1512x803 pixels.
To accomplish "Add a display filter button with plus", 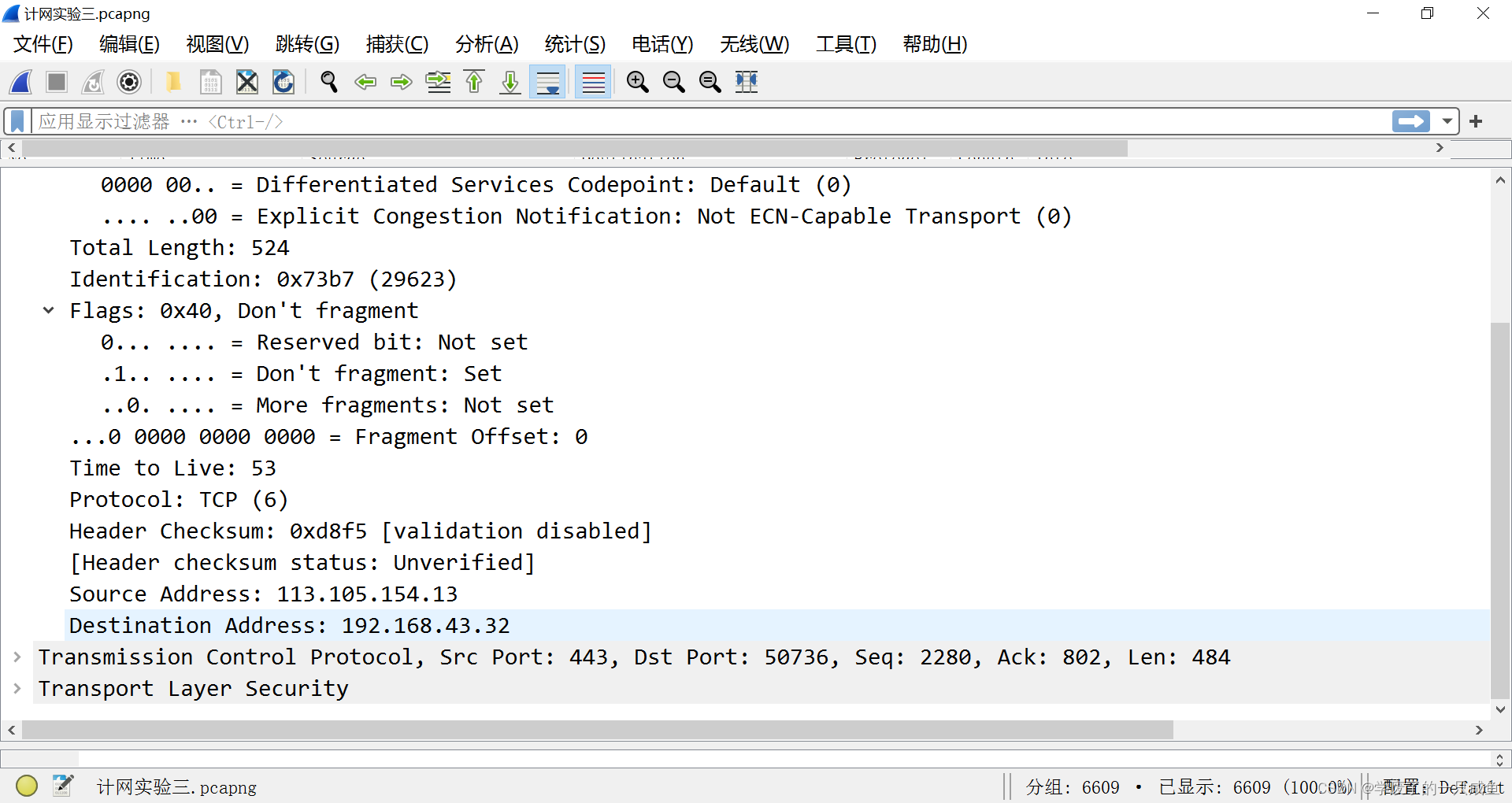I will click(x=1476, y=121).
